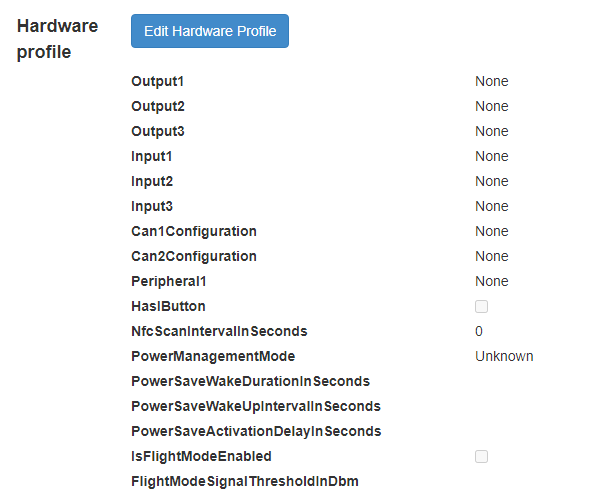Click the FlightModeSignalThresholdInDbm label
The height and width of the screenshot is (500, 609).
[x=245, y=481]
